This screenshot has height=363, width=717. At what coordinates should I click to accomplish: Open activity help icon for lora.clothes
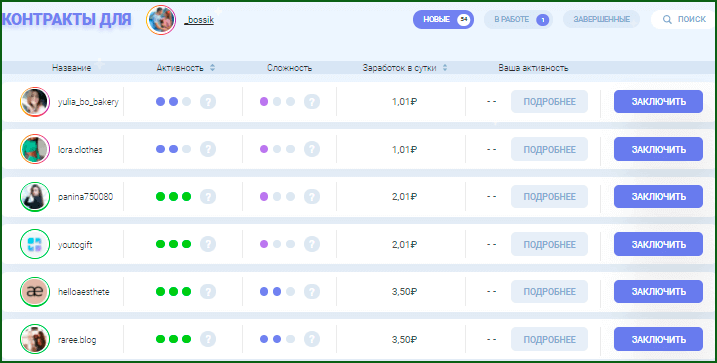coord(208,149)
